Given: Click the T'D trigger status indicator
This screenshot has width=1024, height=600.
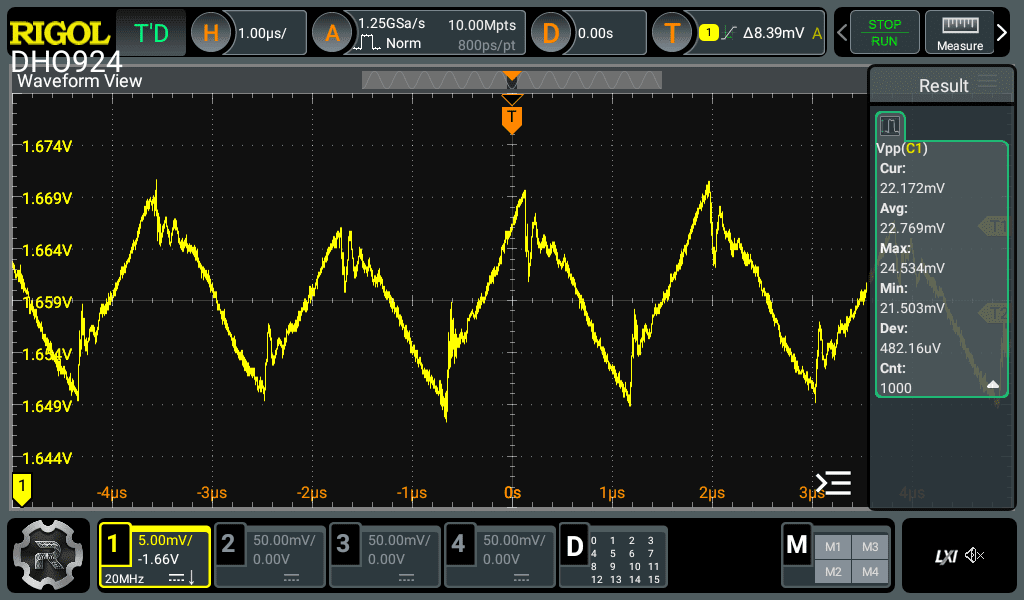Looking at the screenshot, I should [x=151, y=33].
